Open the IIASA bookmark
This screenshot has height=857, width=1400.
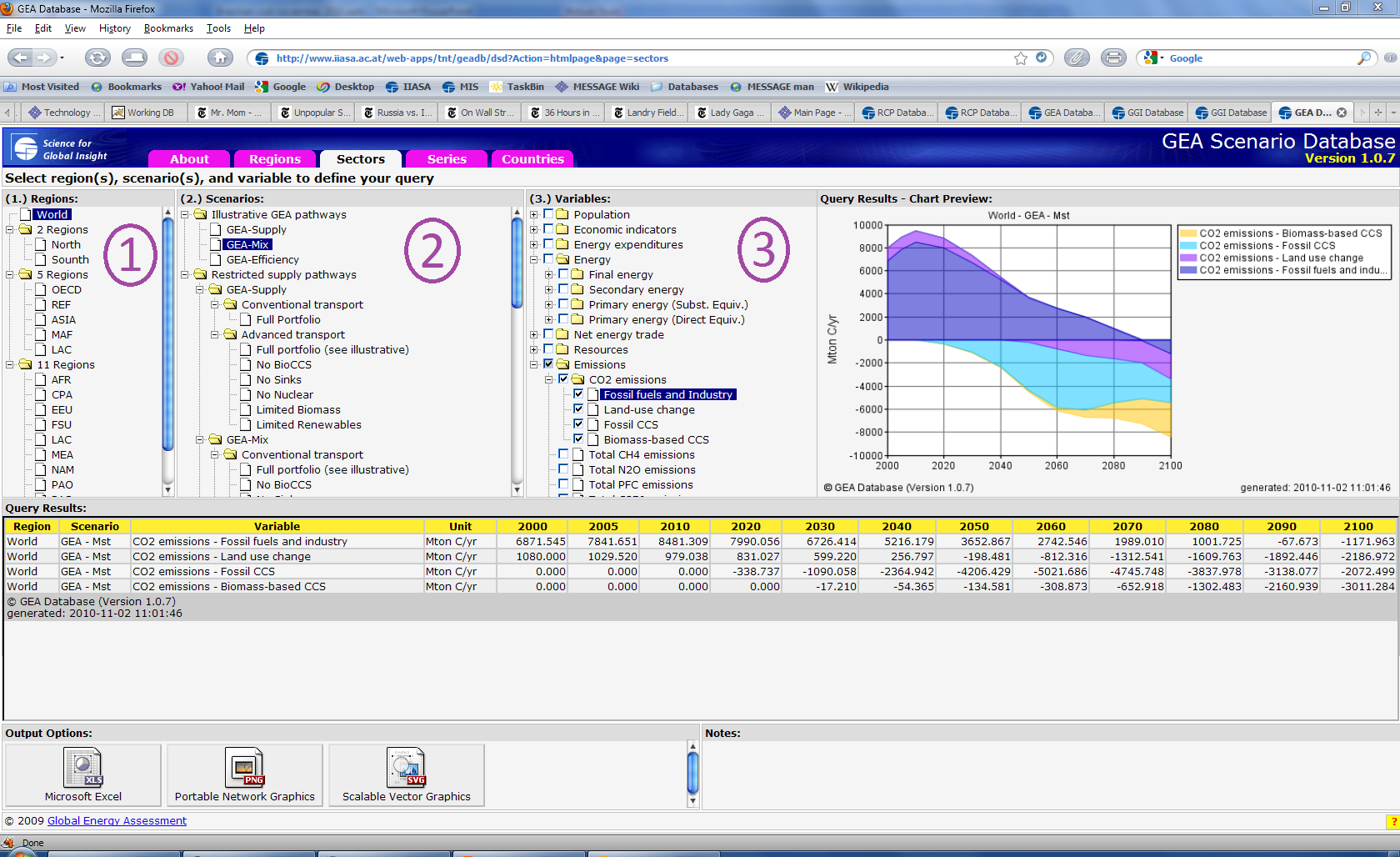408,87
